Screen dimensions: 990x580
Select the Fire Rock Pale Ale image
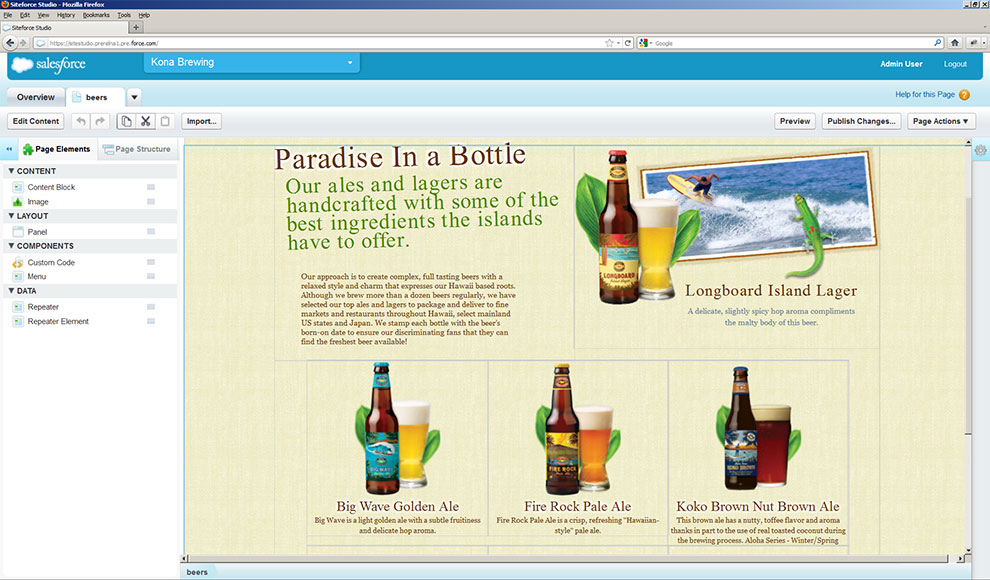(x=578, y=428)
